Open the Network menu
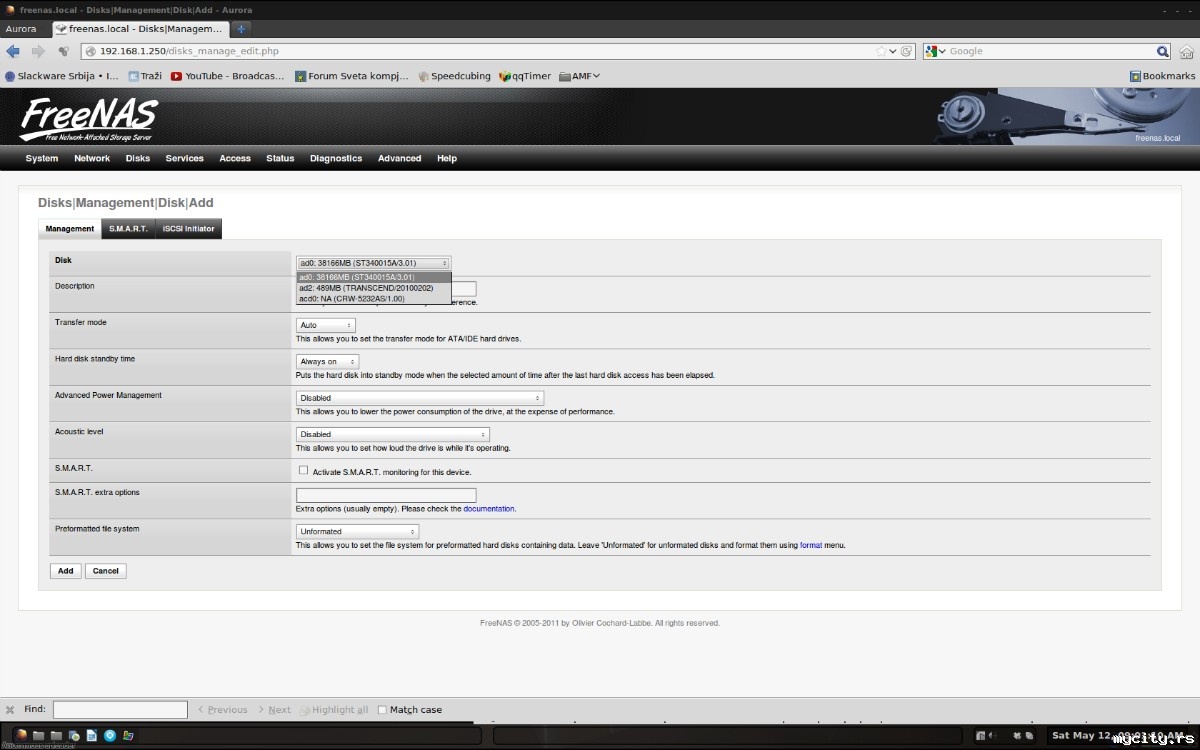1200x750 pixels. [92, 158]
